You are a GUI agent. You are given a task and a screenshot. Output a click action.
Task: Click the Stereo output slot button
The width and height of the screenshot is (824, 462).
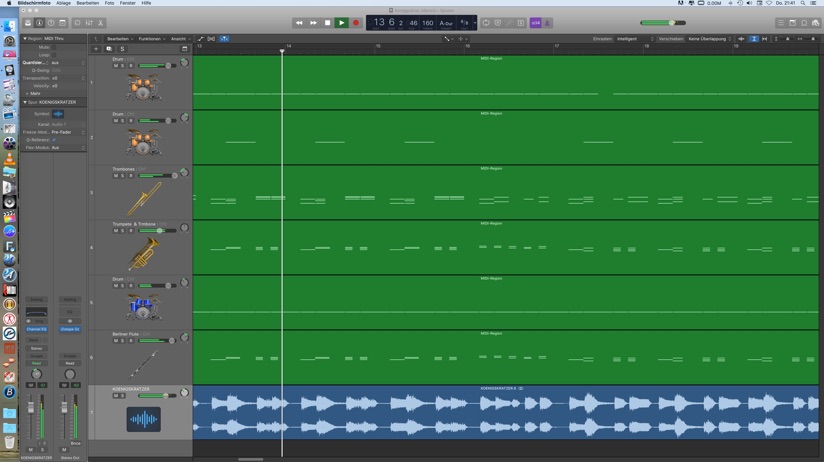[x=36, y=348]
